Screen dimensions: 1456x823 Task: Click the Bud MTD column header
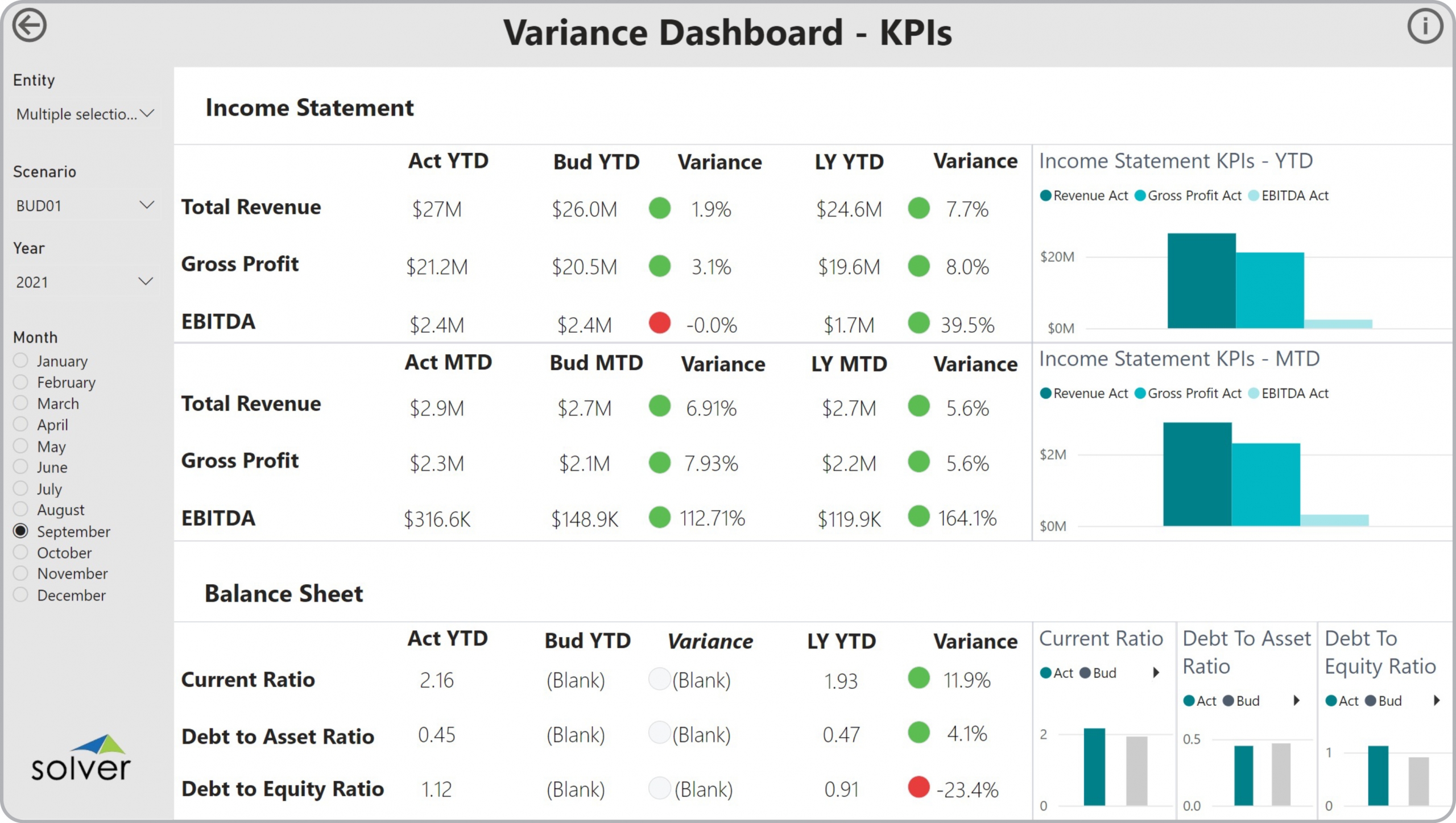point(596,363)
